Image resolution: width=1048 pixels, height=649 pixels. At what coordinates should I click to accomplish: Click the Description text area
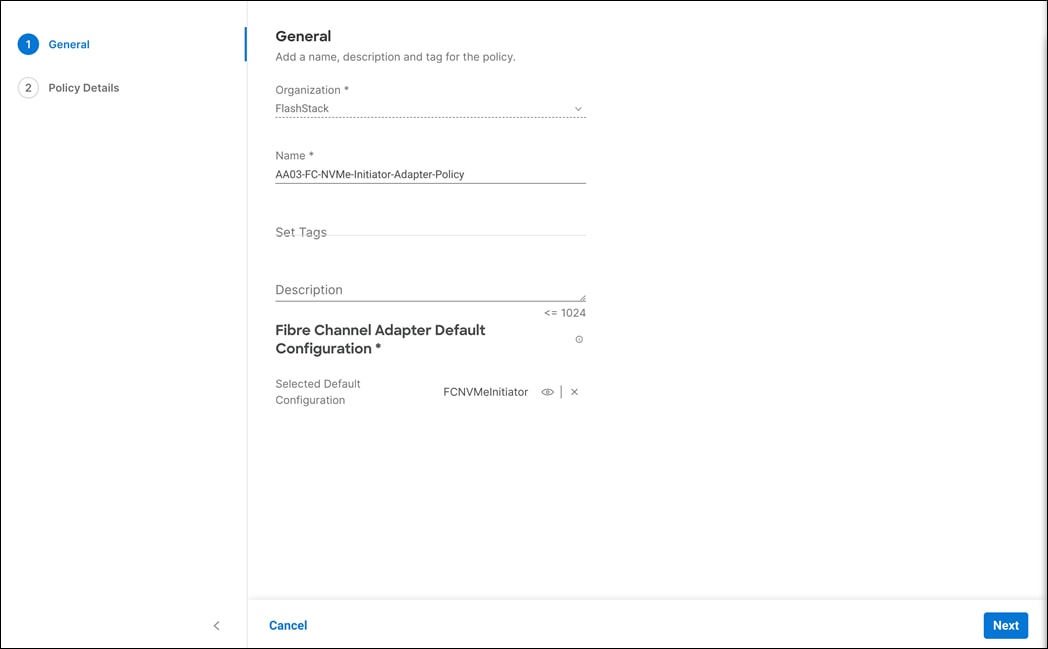click(x=430, y=290)
